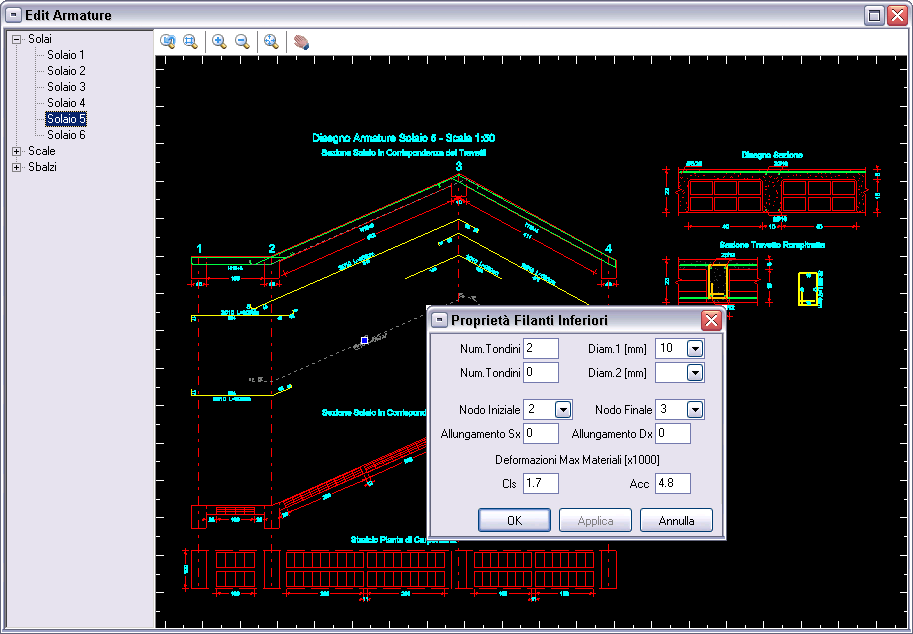Select the zoom window tool

190,41
